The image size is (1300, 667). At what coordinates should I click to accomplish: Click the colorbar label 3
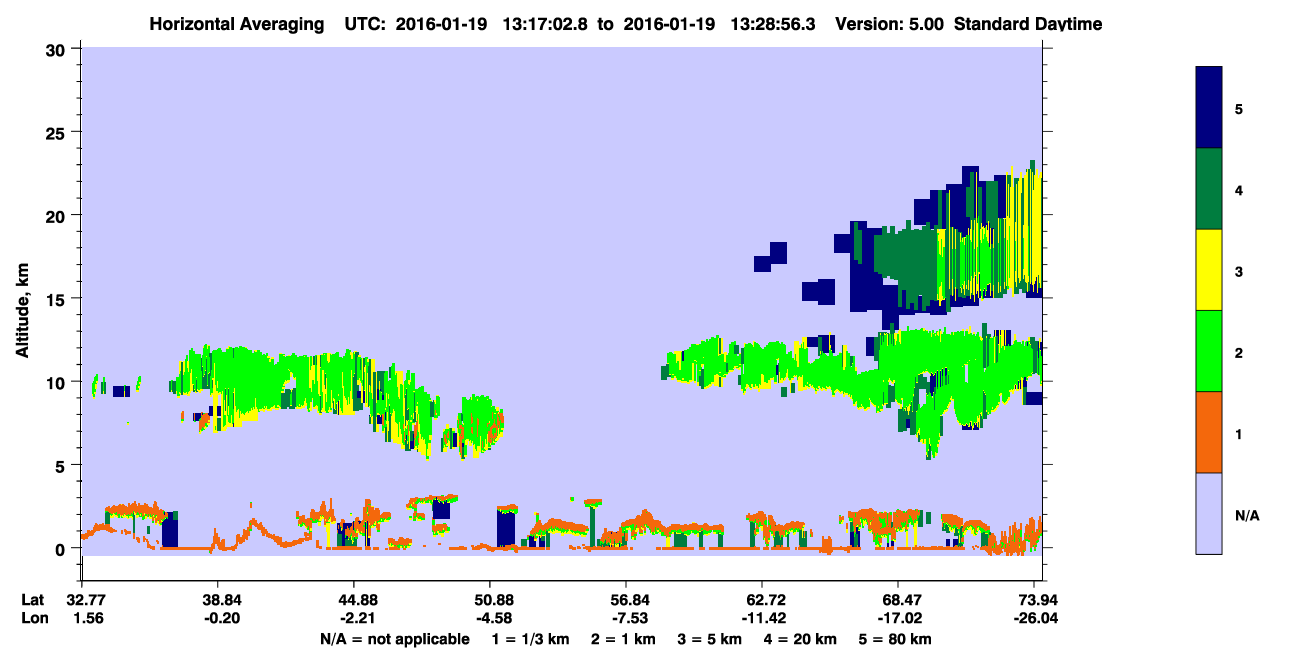tap(1239, 271)
